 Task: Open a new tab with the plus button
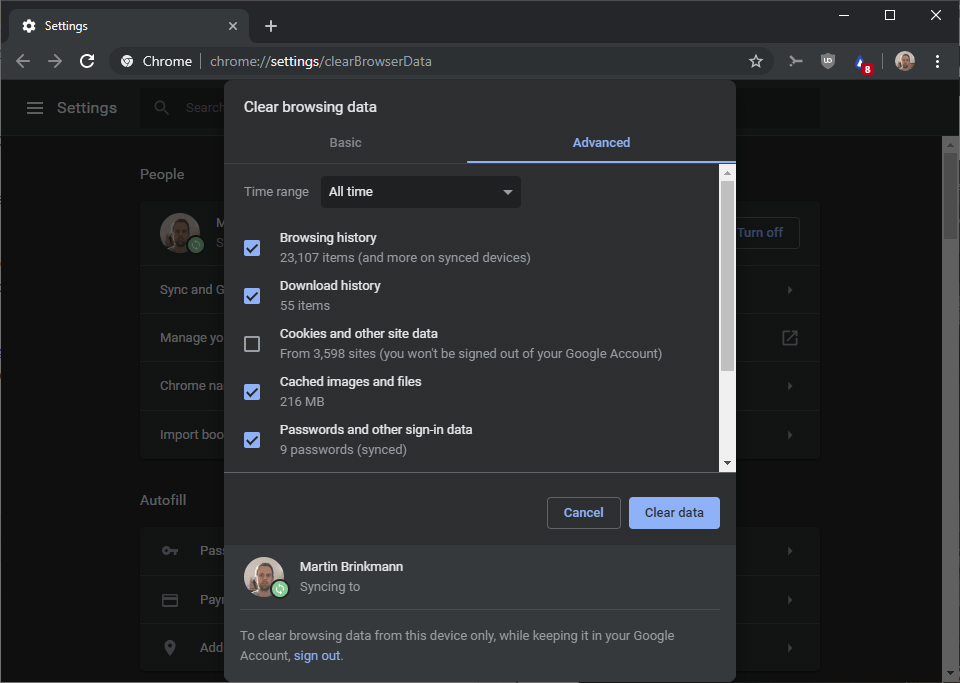tap(271, 26)
